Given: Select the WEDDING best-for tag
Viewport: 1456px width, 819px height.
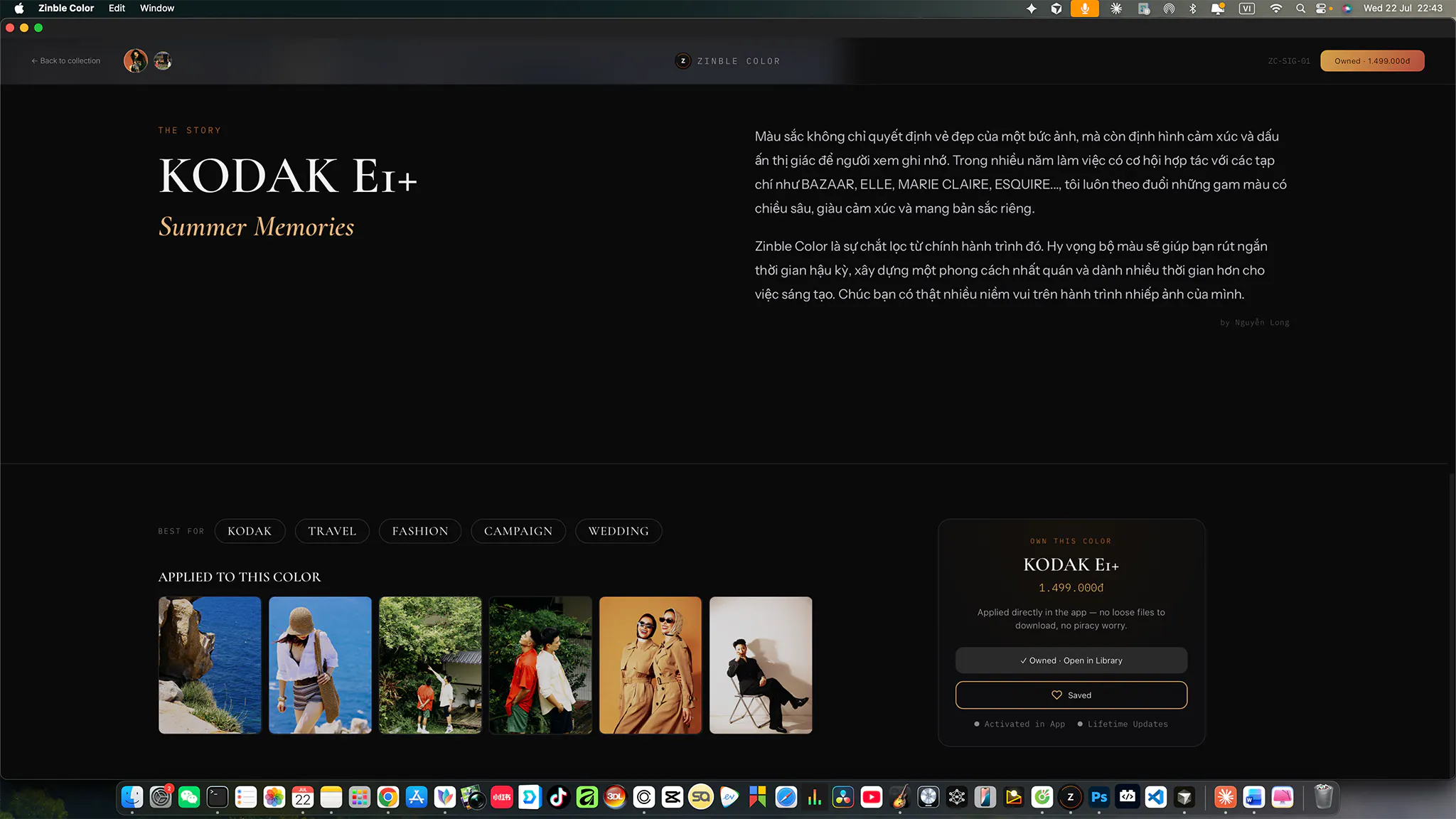Looking at the screenshot, I should pos(619,531).
